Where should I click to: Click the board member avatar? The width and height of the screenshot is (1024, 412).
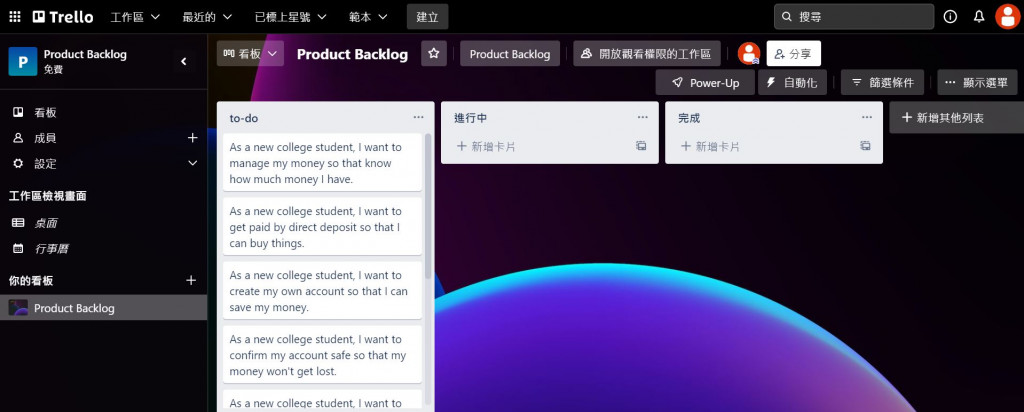[748, 54]
